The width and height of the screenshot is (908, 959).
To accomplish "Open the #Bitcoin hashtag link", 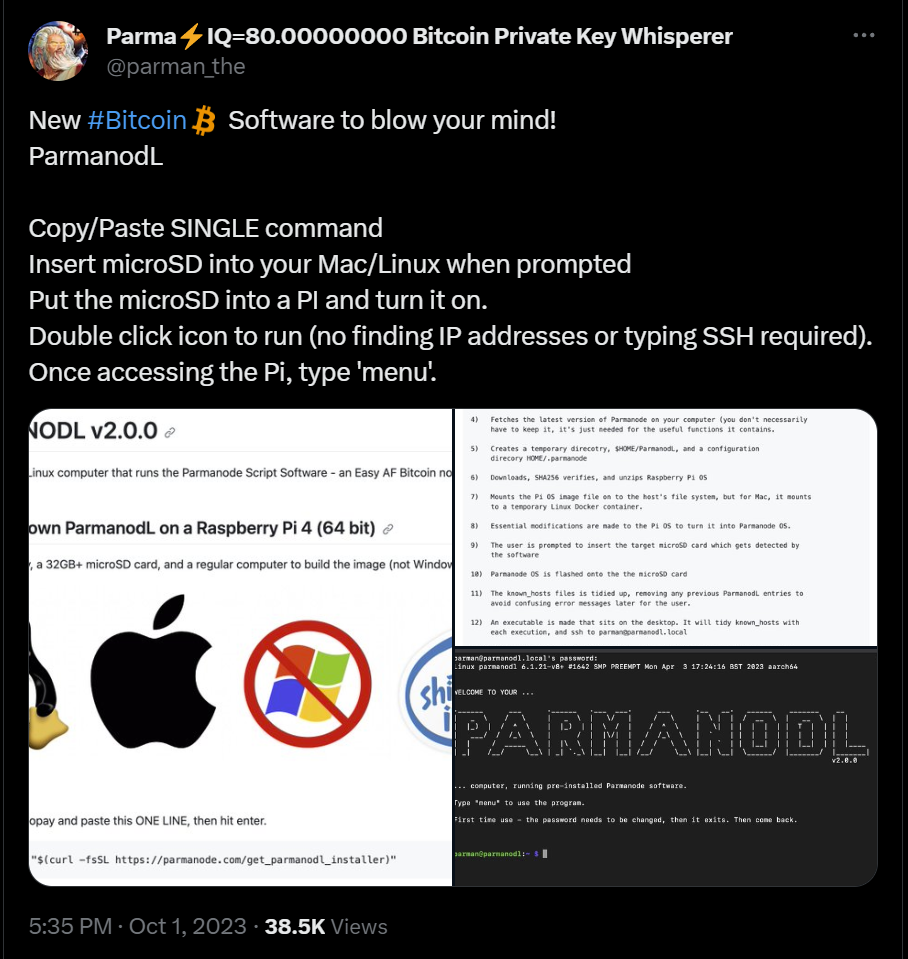I will [137, 120].
